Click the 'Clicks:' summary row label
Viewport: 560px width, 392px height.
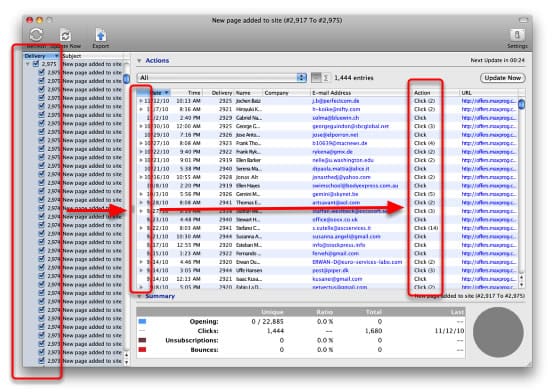tap(208, 331)
